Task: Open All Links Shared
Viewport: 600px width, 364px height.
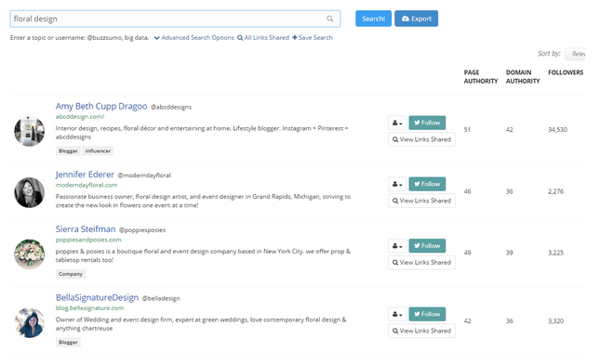Action: point(263,38)
